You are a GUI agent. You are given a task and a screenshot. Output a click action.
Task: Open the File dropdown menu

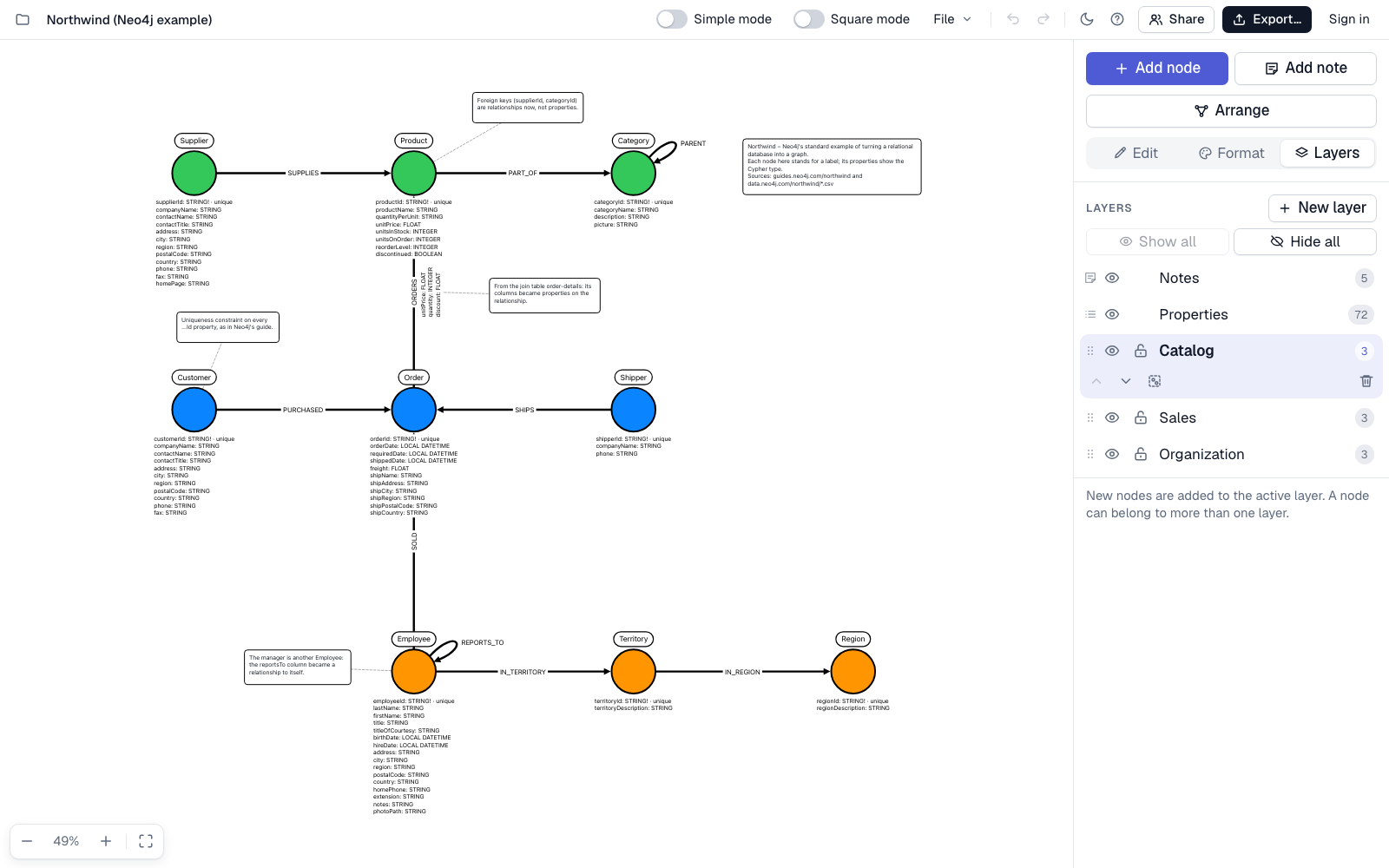(952, 19)
